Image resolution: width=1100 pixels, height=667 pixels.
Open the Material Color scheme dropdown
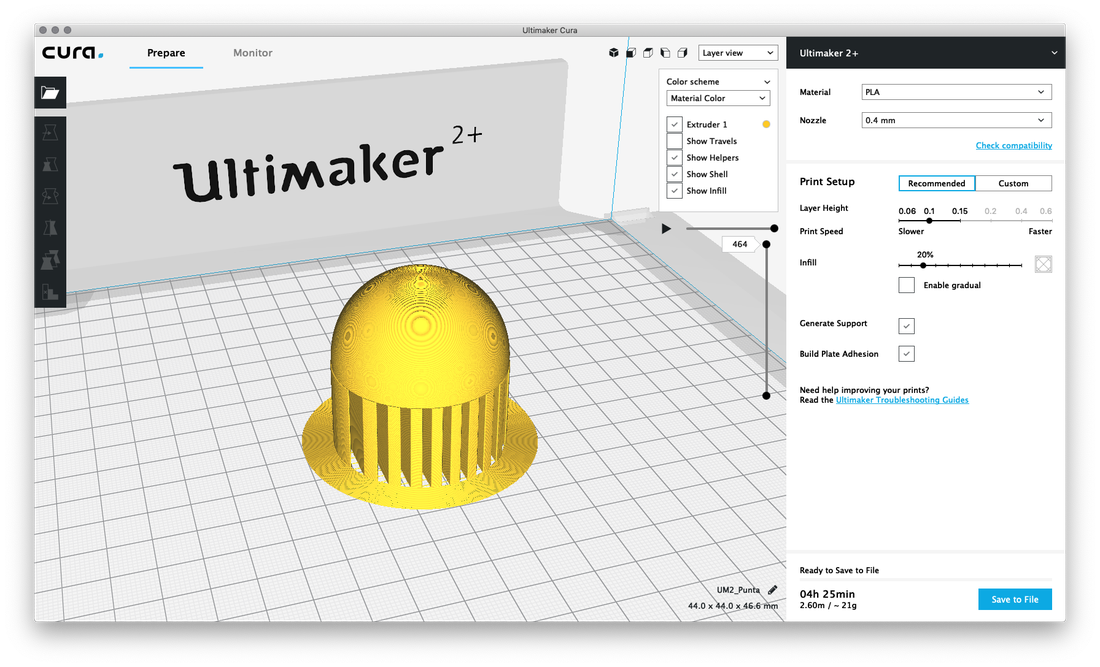(718, 98)
